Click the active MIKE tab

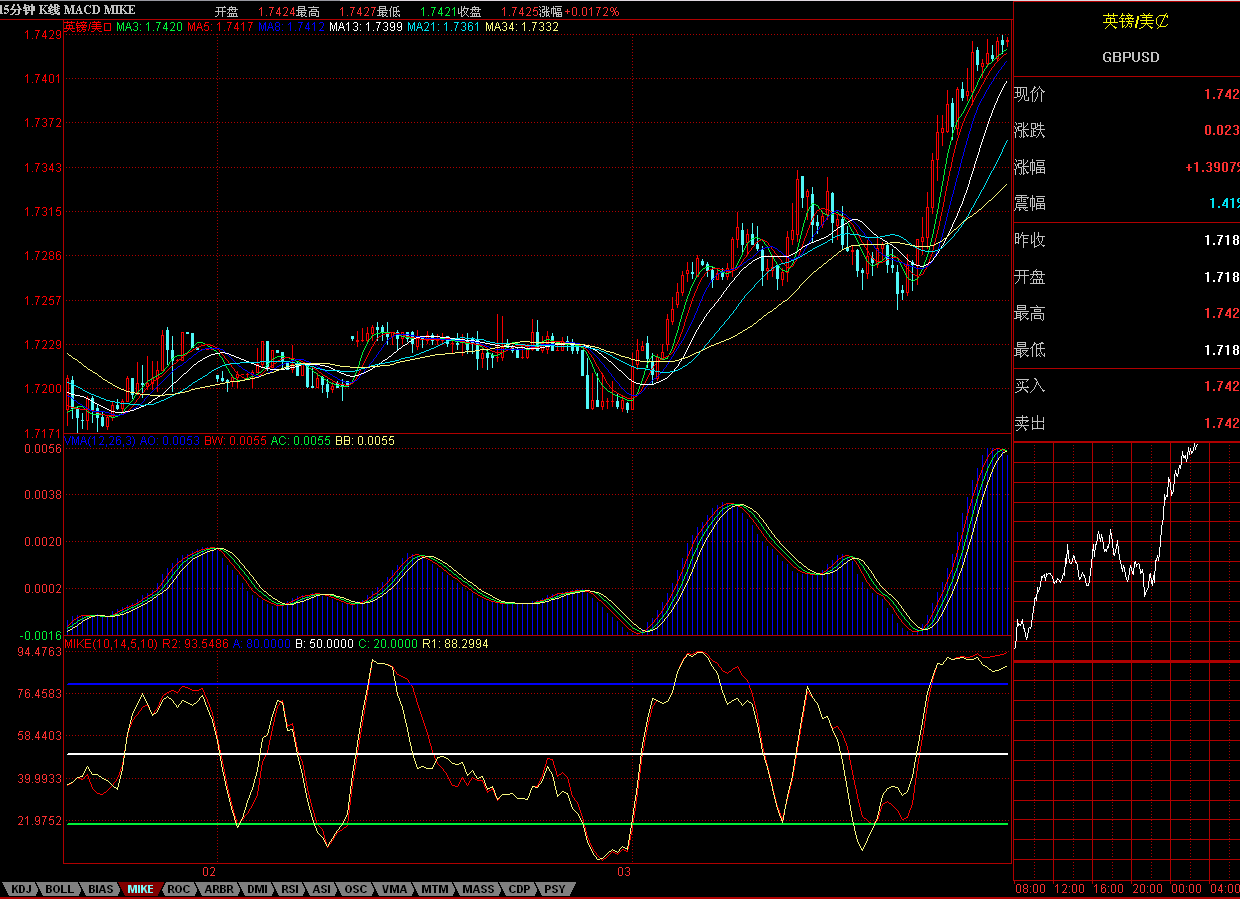[x=140, y=889]
